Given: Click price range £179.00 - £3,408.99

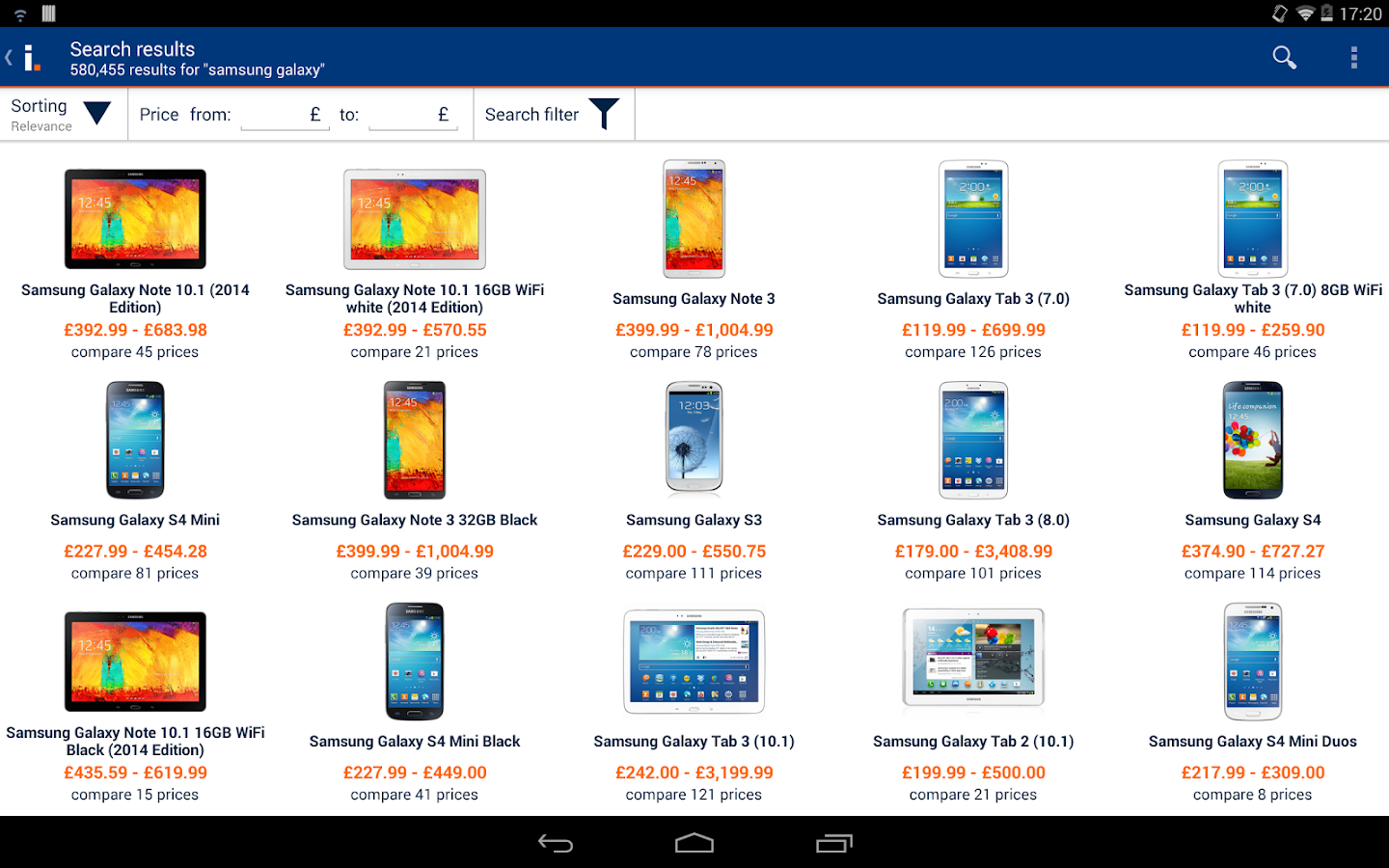Looking at the screenshot, I should tap(973, 552).
